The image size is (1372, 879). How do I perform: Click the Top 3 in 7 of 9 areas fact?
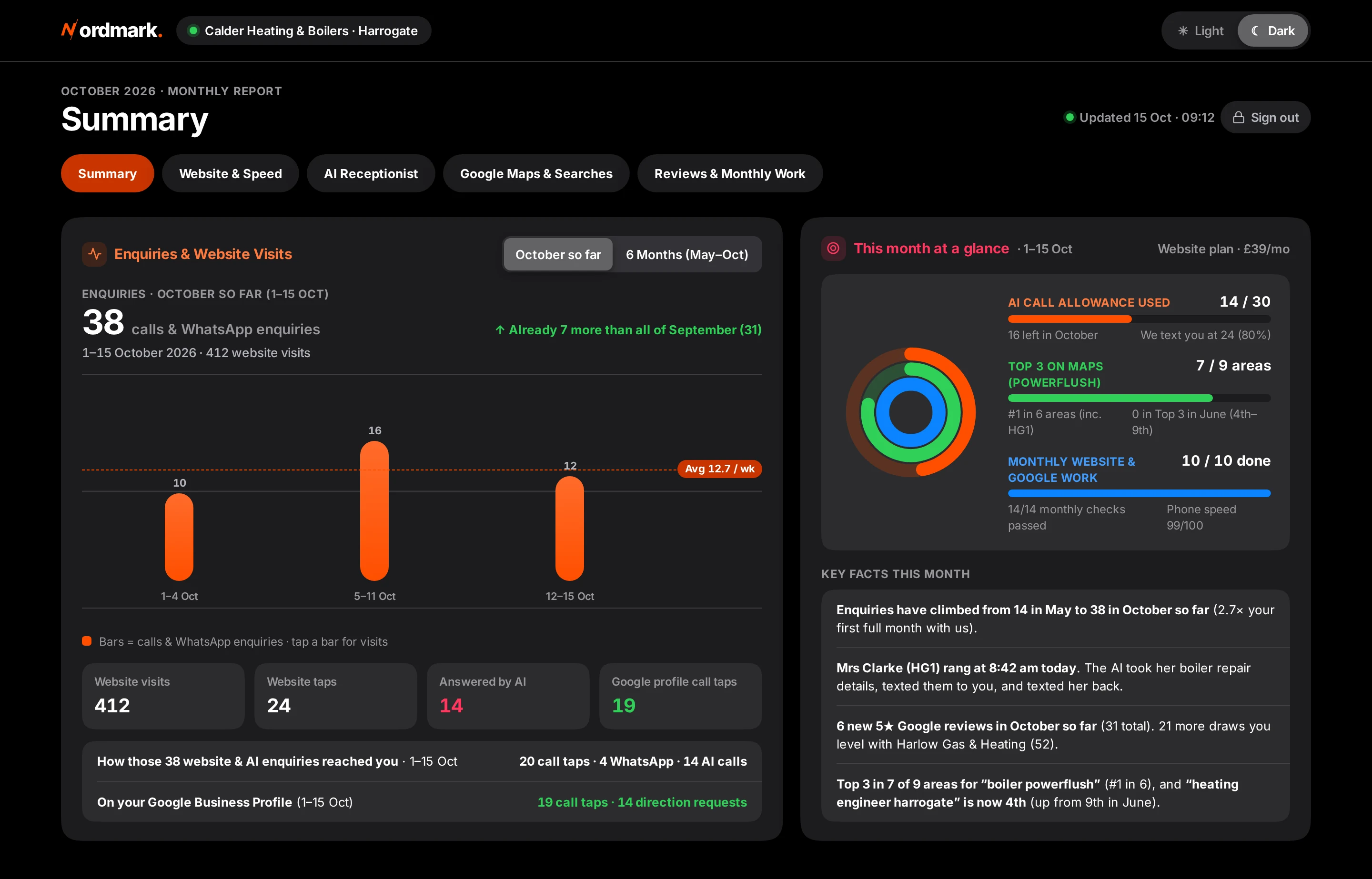(x=1055, y=793)
